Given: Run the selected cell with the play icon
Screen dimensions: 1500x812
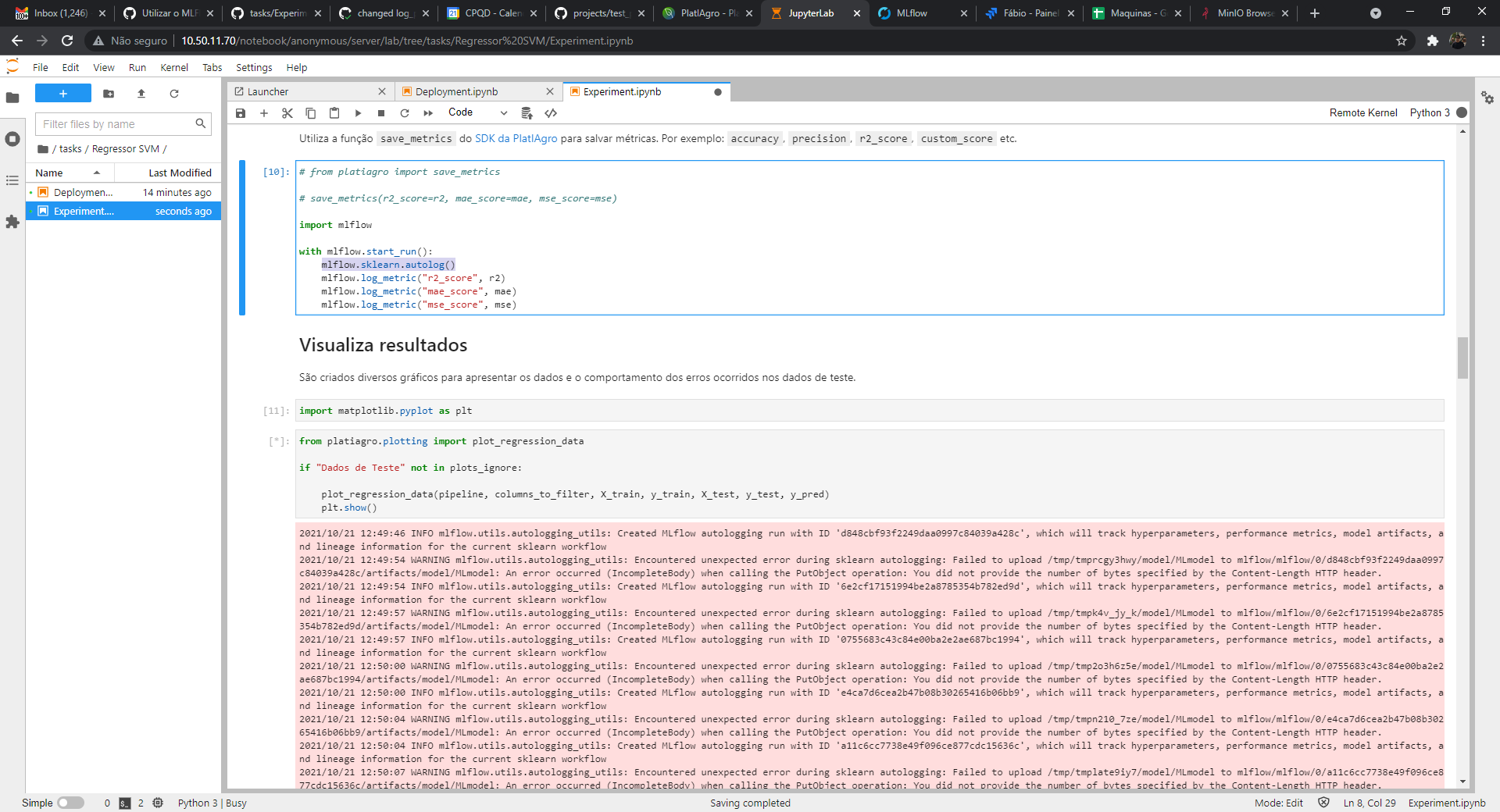Looking at the screenshot, I should click(358, 113).
